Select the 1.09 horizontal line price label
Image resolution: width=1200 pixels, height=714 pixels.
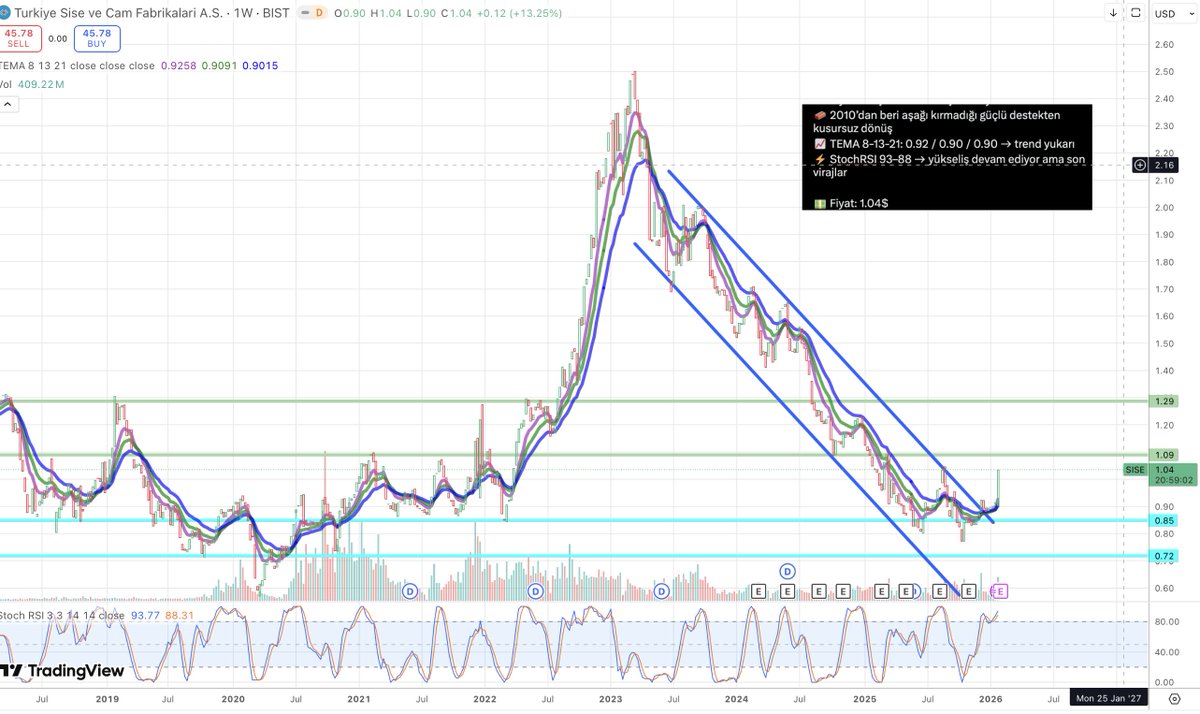point(1164,455)
